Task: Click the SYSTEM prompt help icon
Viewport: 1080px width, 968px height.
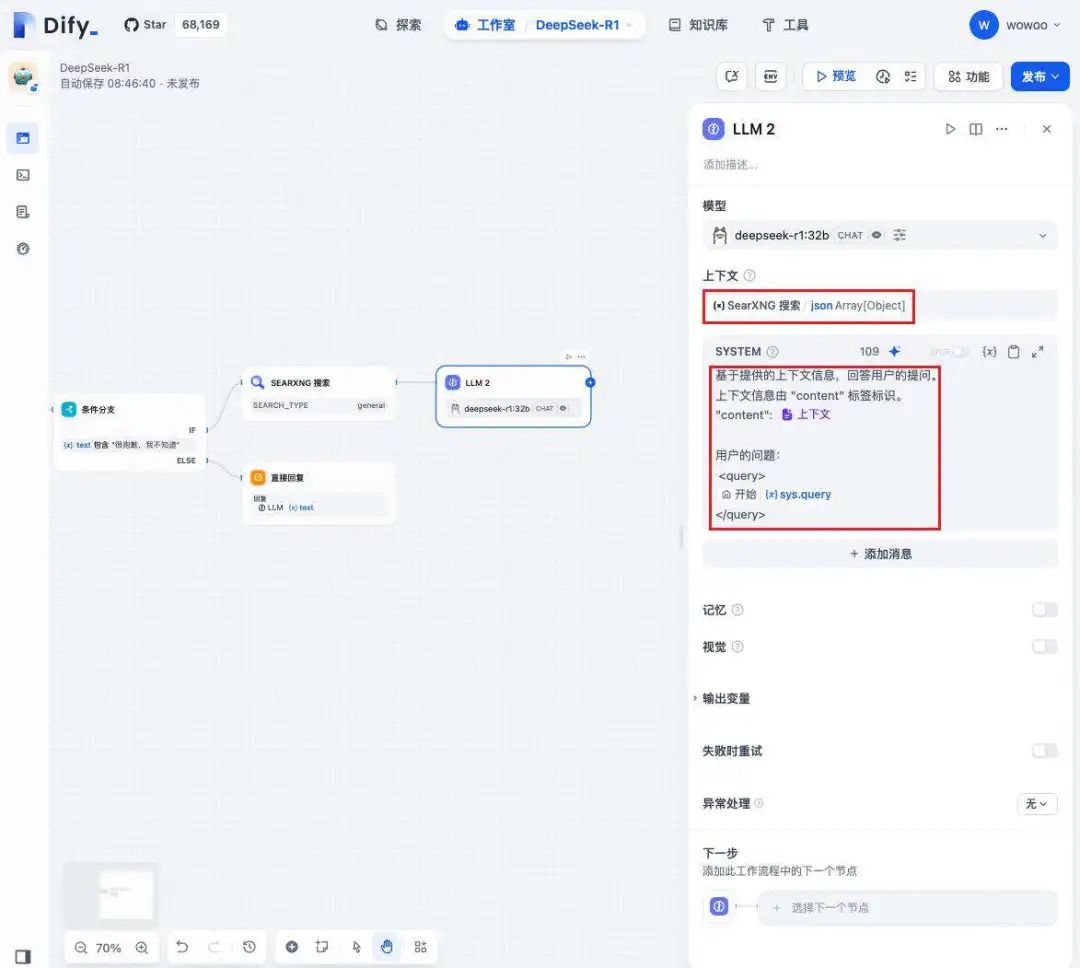Action: [773, 351]
